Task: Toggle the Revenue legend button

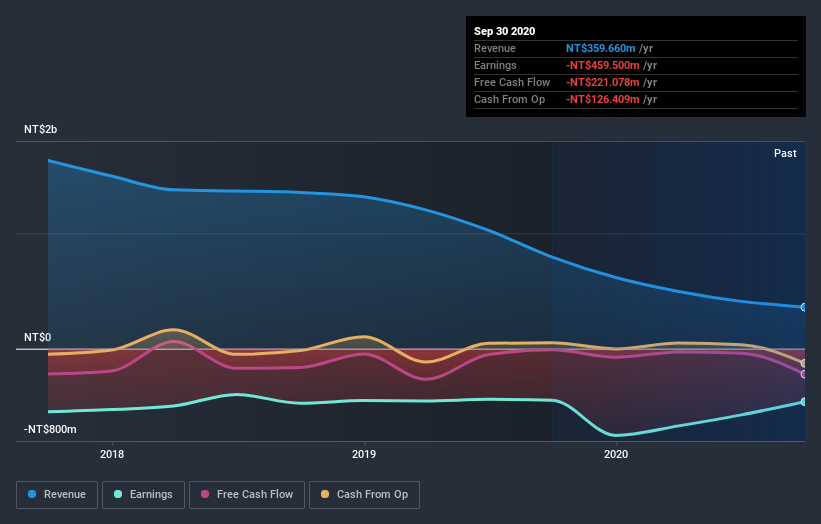Action: tap(57, 495)
